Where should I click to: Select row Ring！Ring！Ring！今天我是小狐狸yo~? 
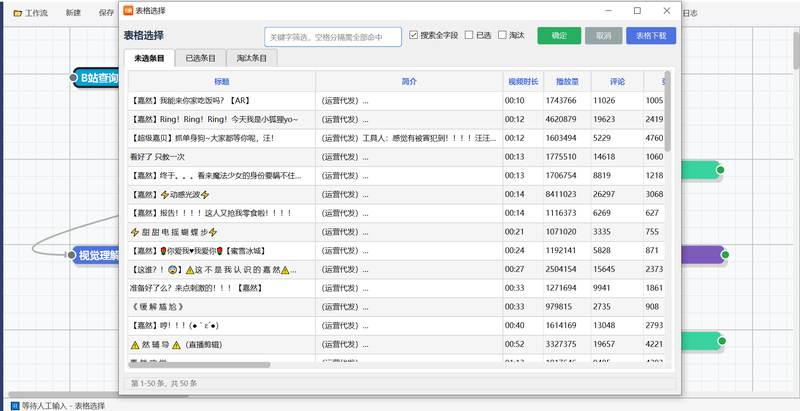pos(396,119)
